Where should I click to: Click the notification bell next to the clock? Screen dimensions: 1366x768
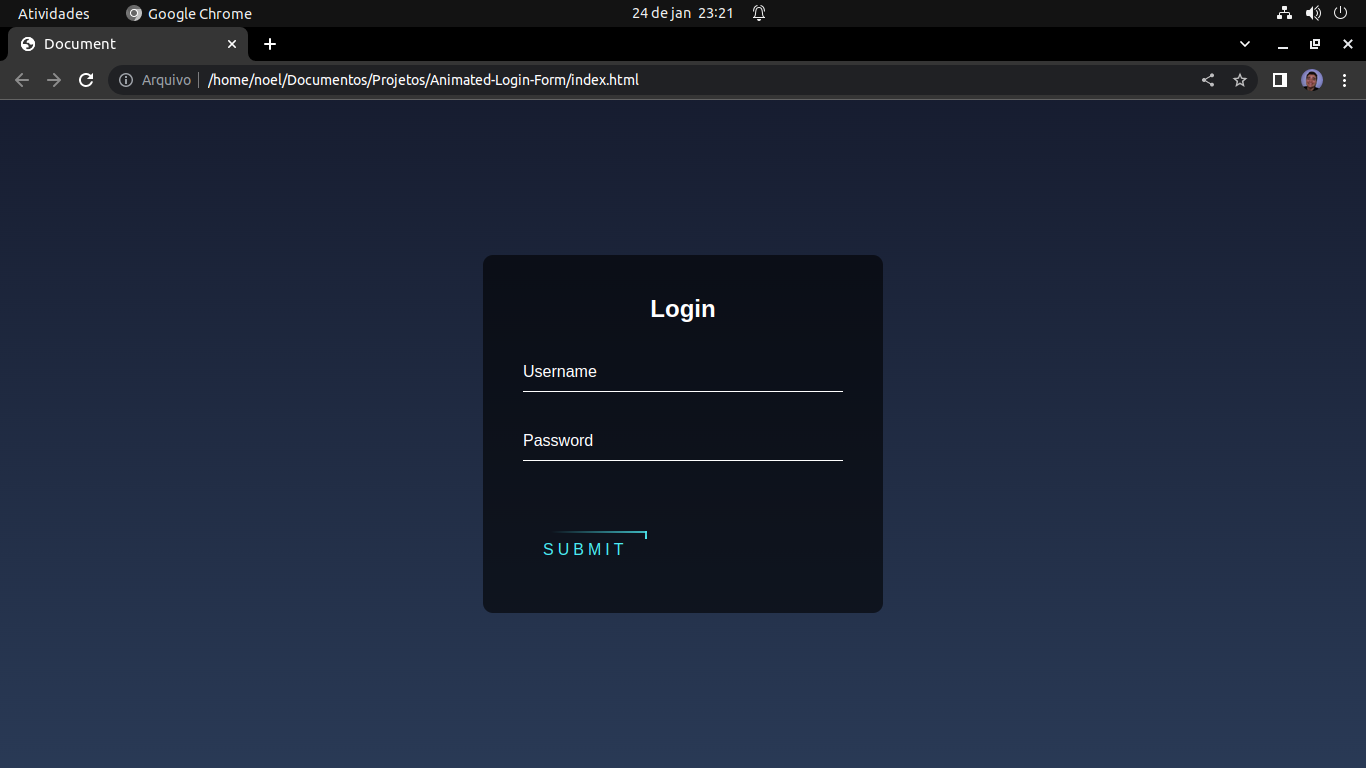pyautogui.click(x=758, y=13)
